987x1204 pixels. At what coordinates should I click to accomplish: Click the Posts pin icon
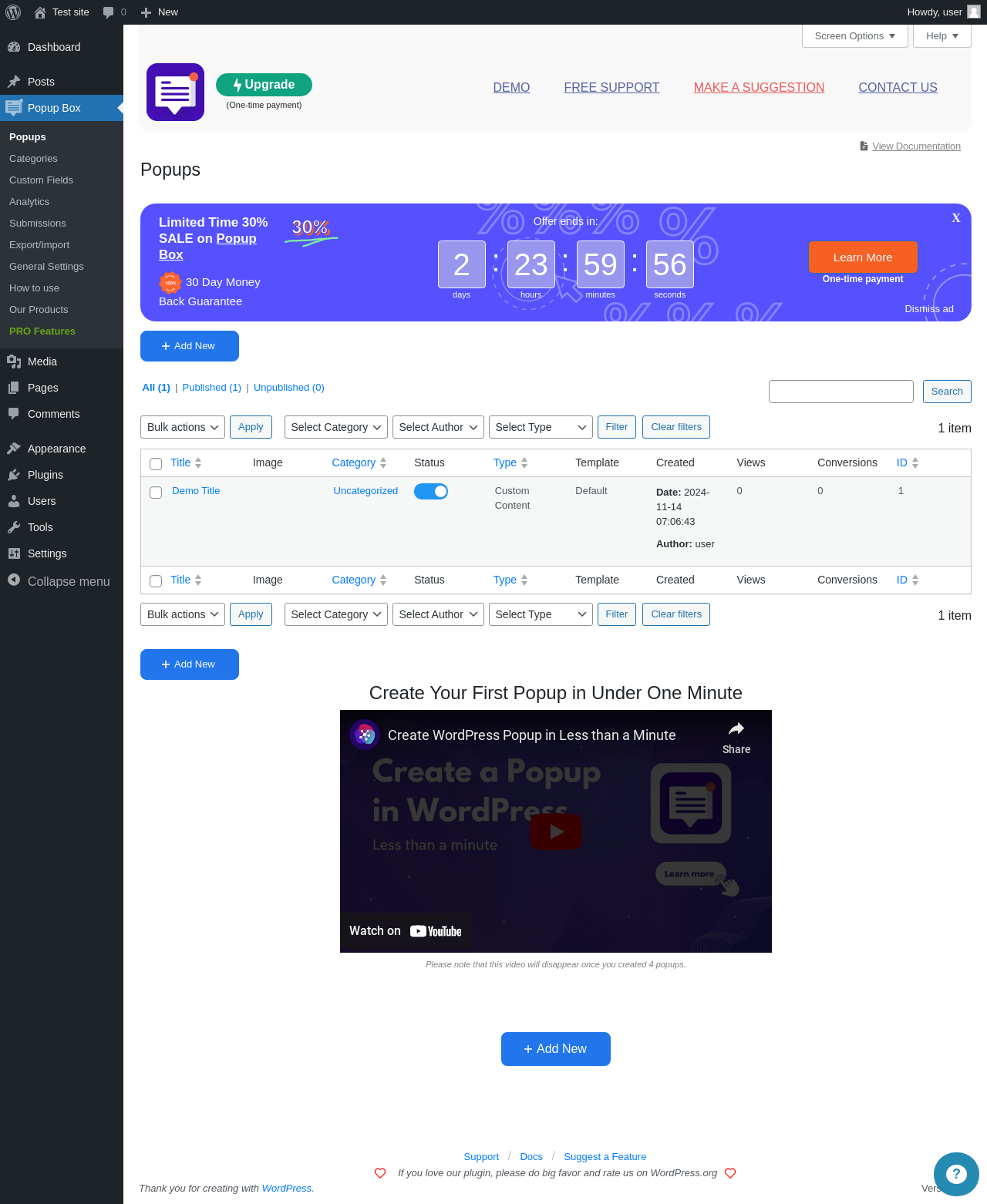(14, 82)
